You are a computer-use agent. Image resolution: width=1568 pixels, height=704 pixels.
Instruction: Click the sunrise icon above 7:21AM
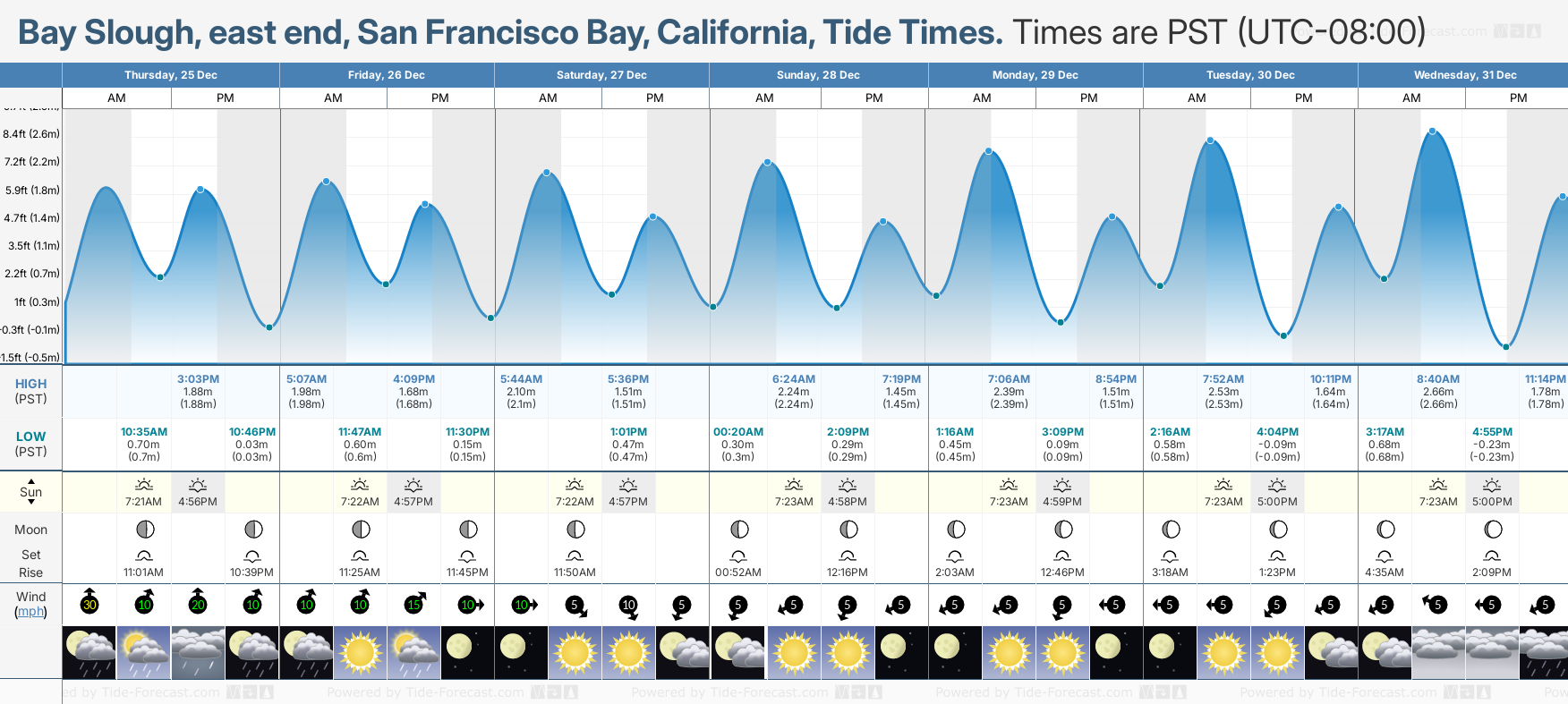point(143,485)
